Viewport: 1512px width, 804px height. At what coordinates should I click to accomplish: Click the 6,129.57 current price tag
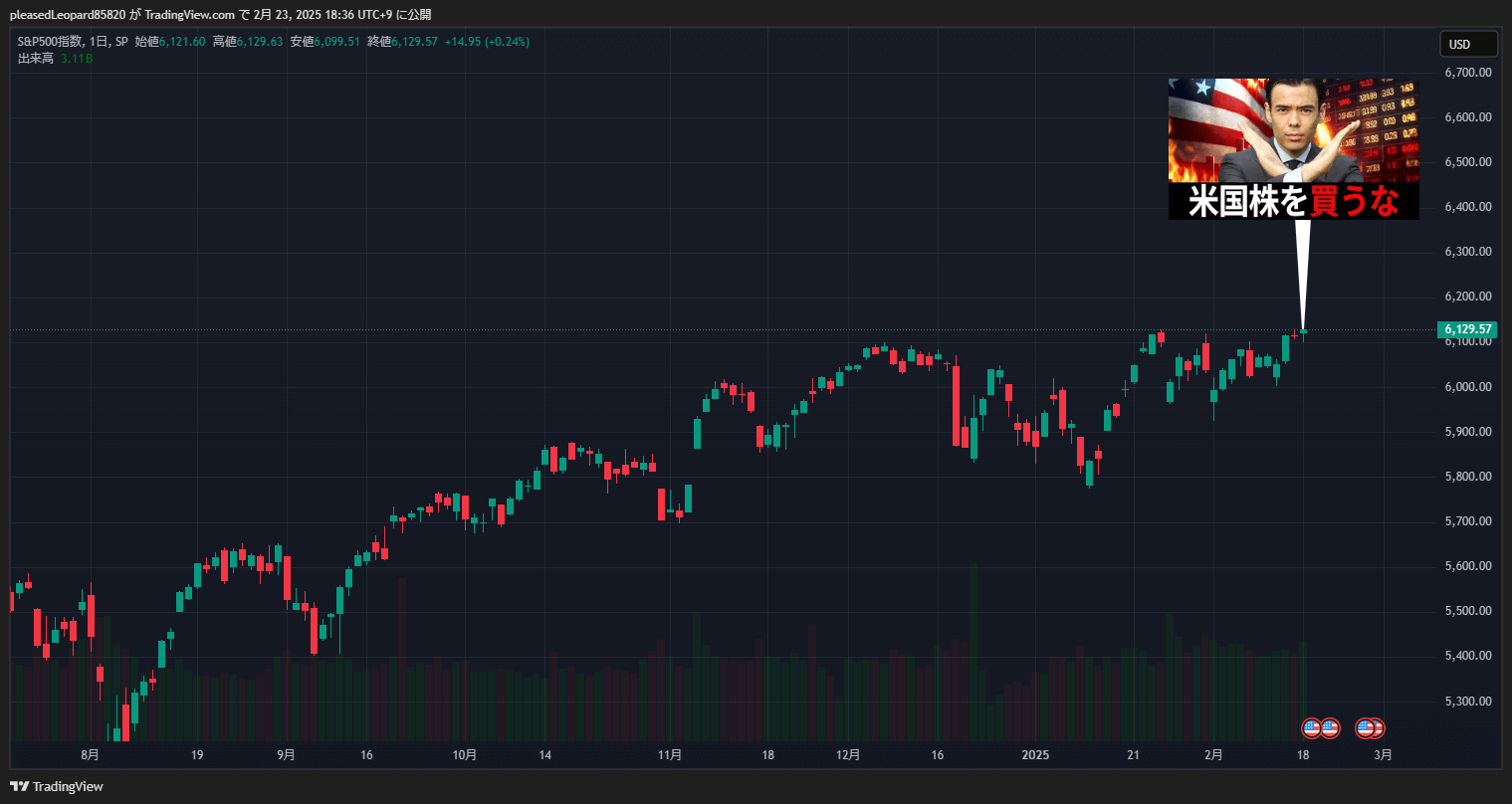click(x=1467, y=329)
